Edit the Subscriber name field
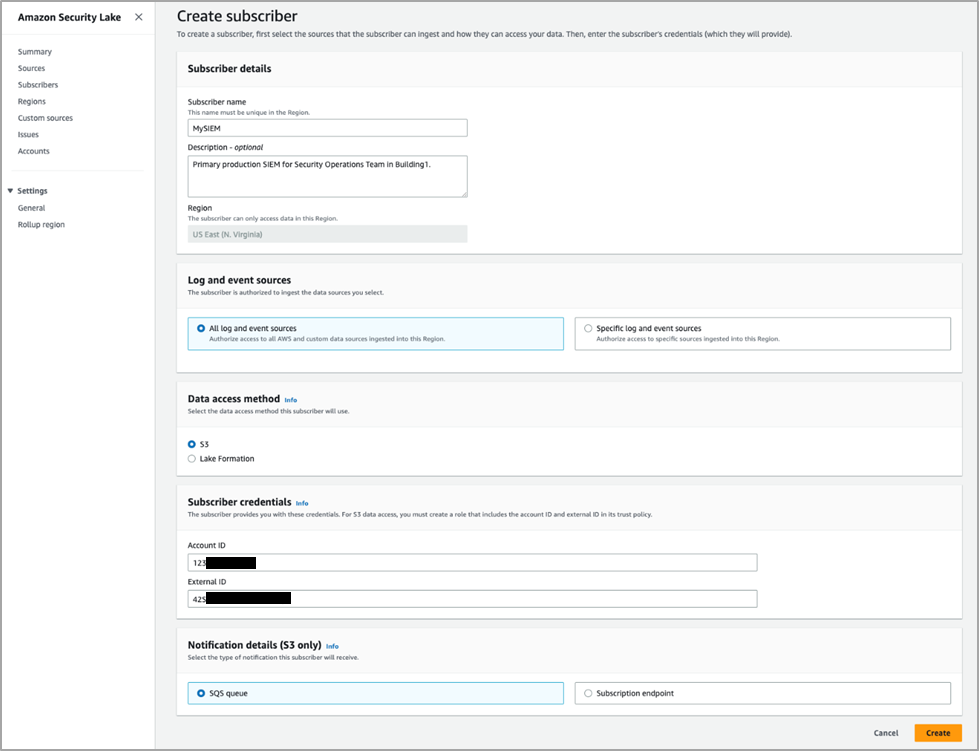Viewport: 979px width, 751px height. click(327, 127)
